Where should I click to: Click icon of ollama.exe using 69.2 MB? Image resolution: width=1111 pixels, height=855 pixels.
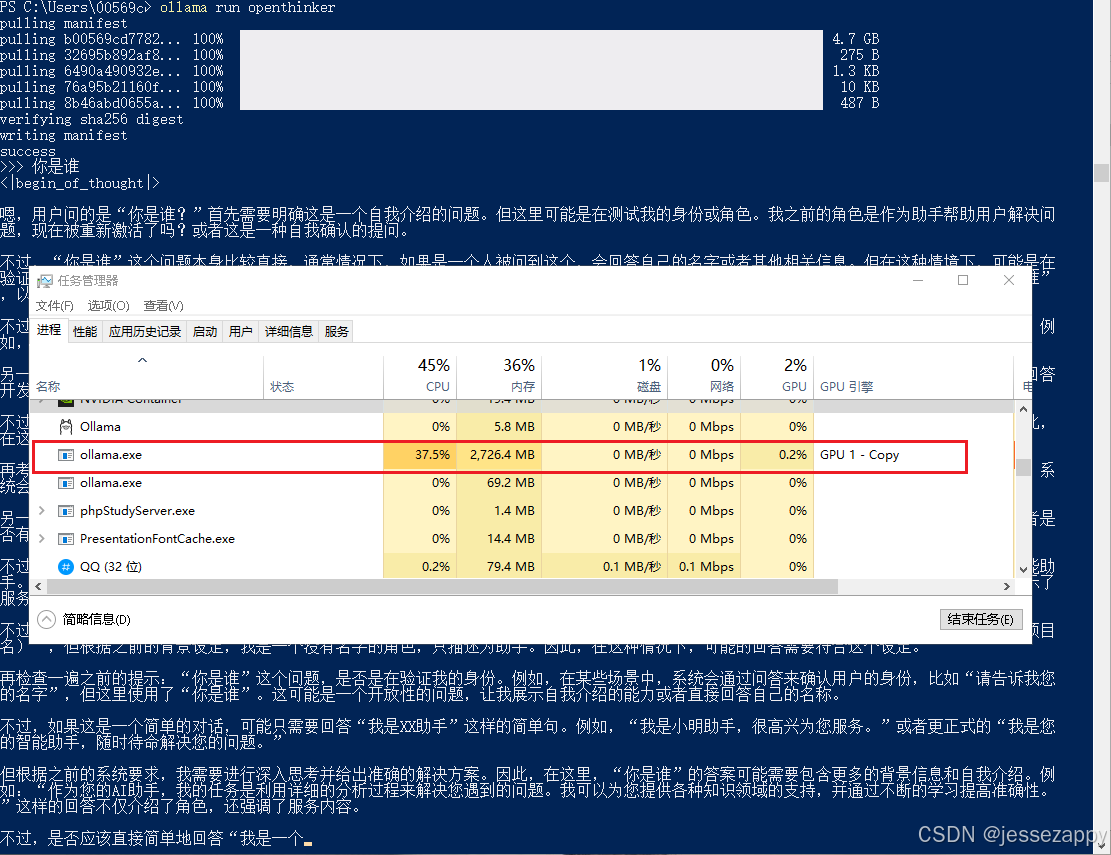pyautogui.click(x=66, y=483)
